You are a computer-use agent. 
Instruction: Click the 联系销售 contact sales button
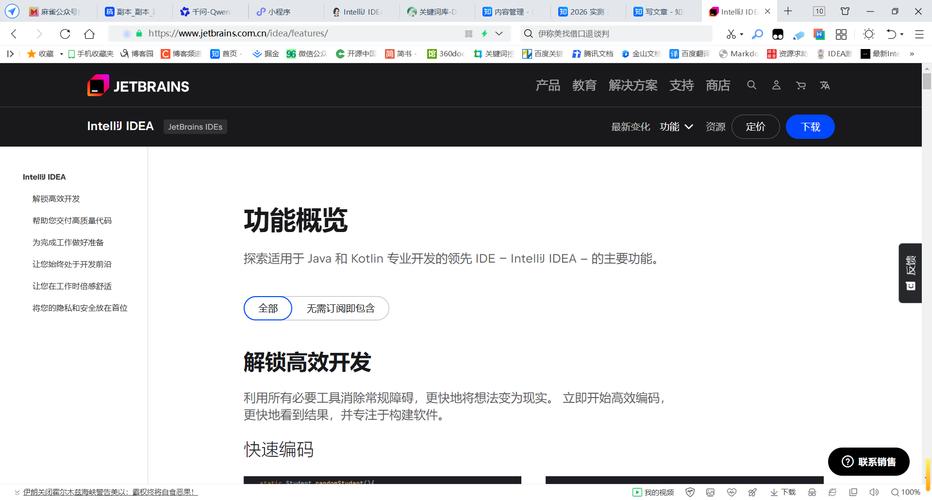[868, 461]
